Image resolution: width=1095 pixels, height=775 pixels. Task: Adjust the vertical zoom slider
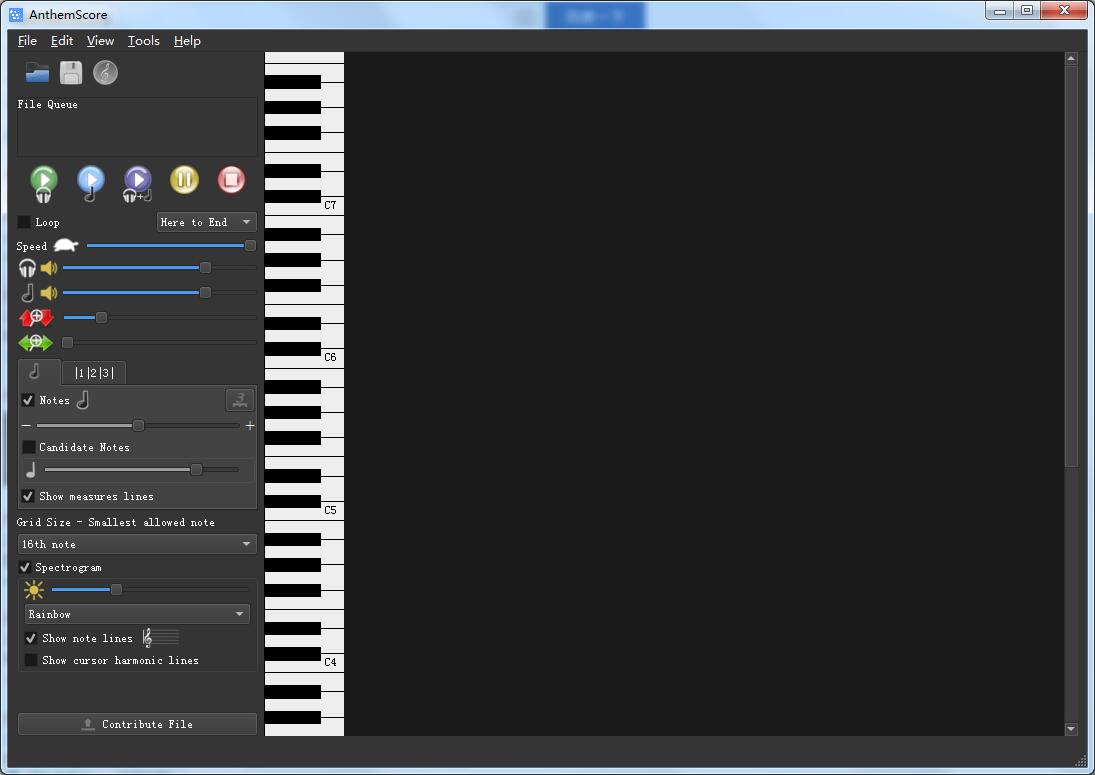click(160, 318)
